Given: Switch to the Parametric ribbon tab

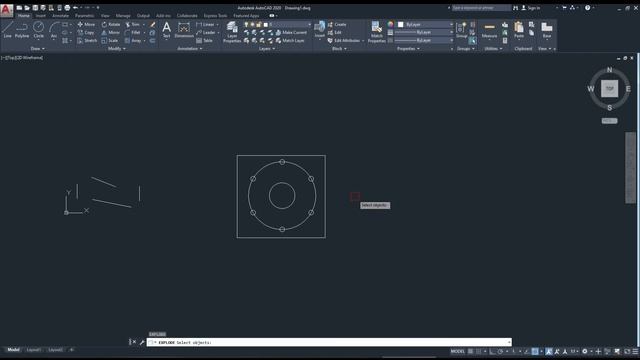Looking at the screenshot, I should pyautogui.click(x=84, y=16).
